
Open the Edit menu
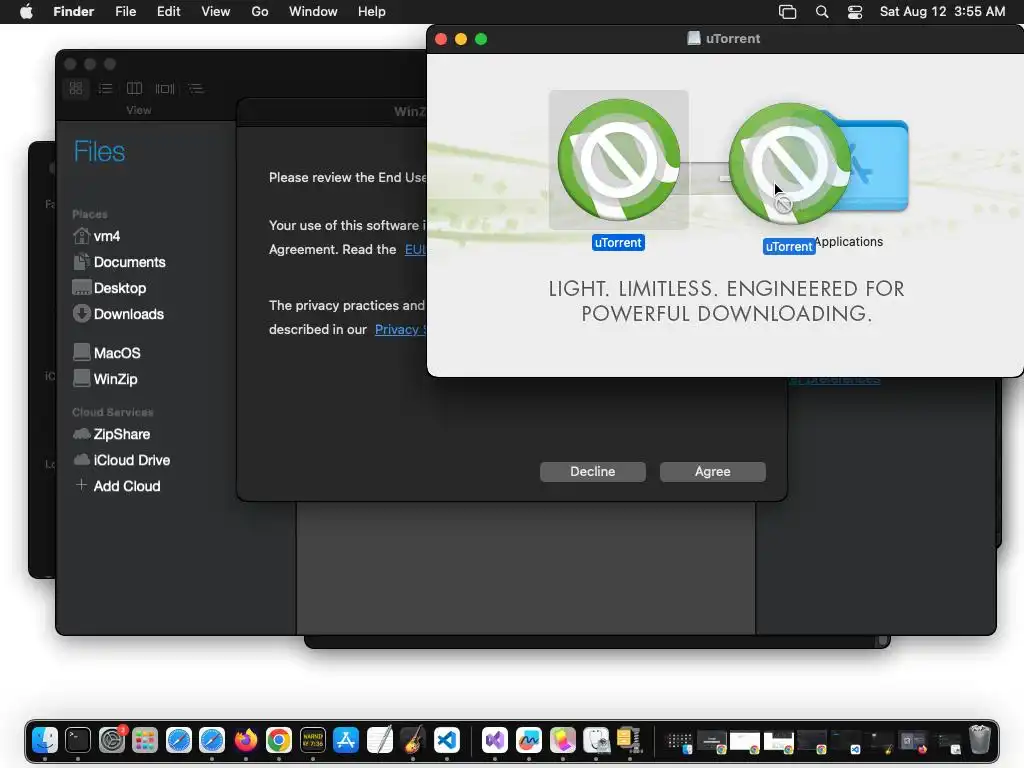pyautogui.click(x=168, y=12)
